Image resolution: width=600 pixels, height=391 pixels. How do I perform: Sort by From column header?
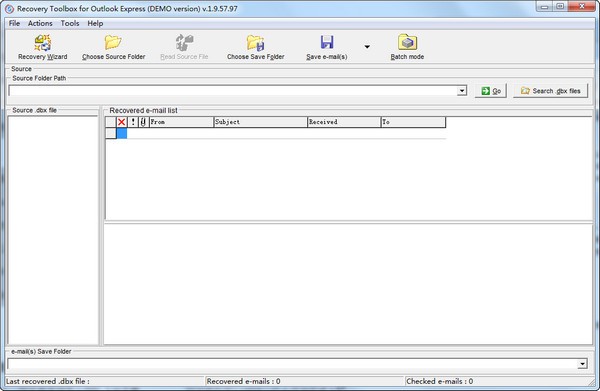[181, 122]
